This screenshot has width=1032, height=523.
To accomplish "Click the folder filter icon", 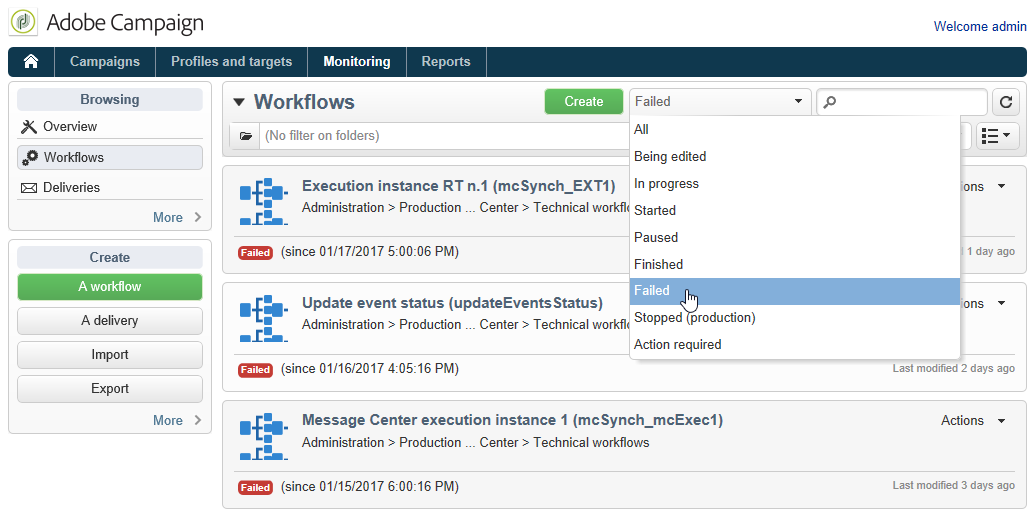I will coord(245,136).
